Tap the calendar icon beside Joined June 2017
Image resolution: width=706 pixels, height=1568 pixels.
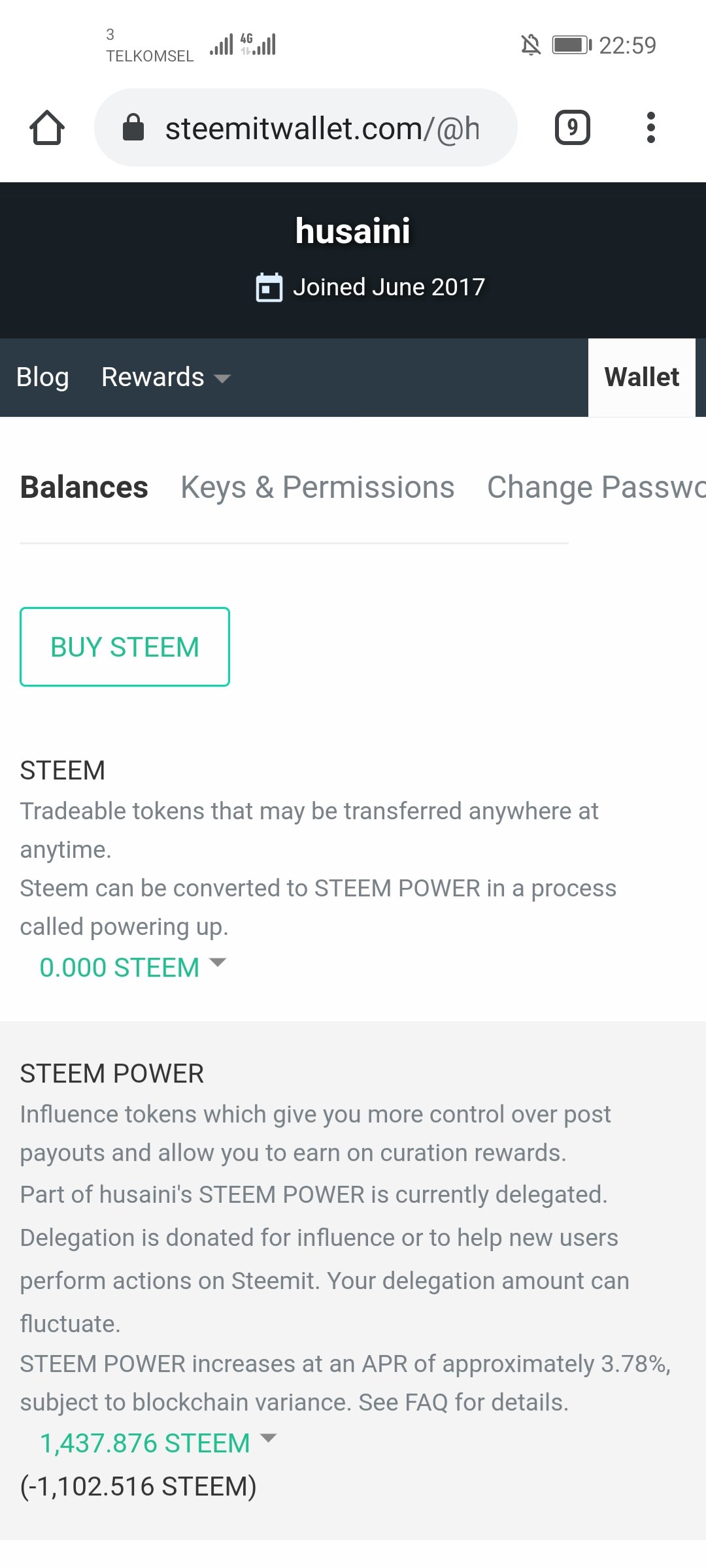click(269, 287)
